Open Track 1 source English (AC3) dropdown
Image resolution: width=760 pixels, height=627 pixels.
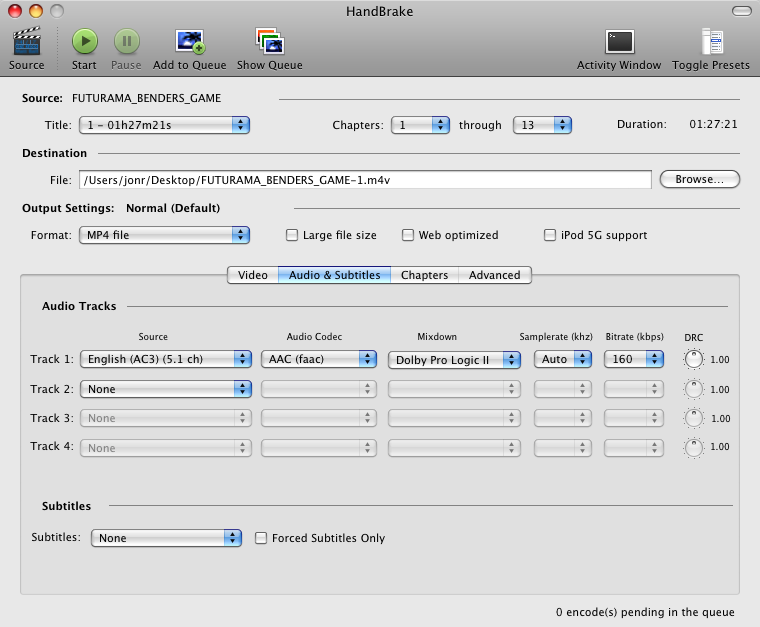pyautogui.click(x=166, y=359)
